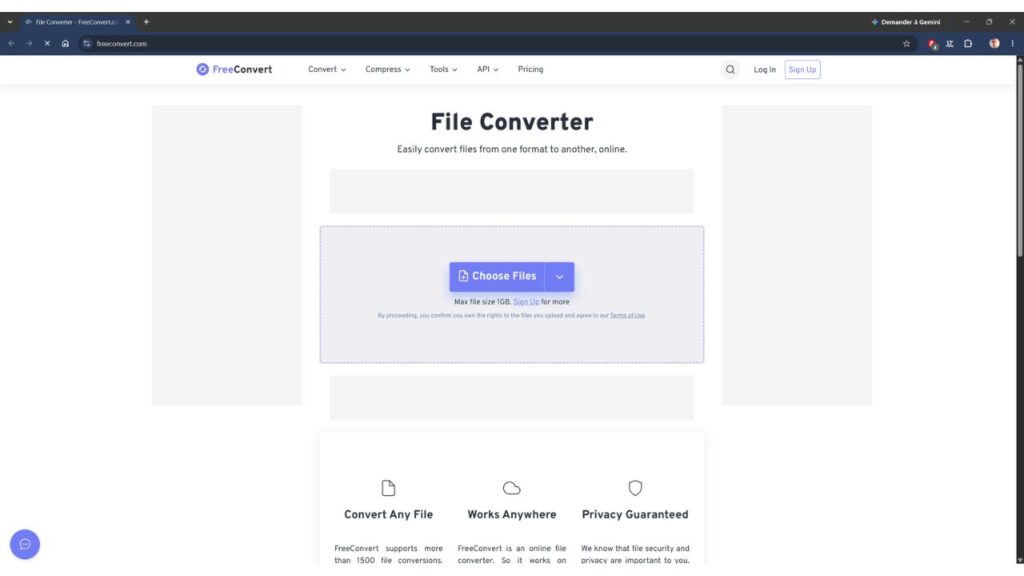Open the Choose Files source dropdown arrow
Screen dimensions: 1024x576
coord(560,276)
